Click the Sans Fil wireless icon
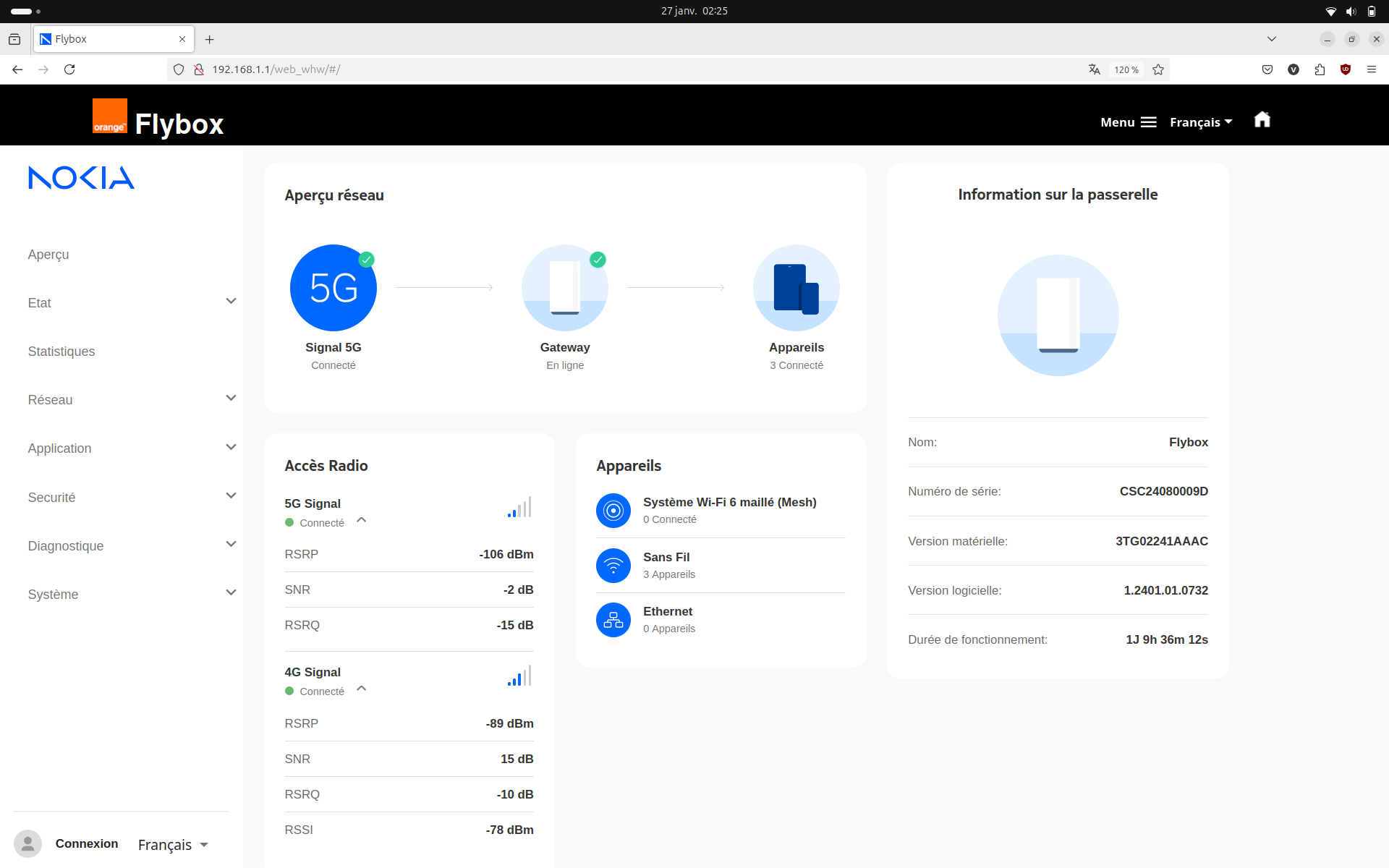The height and width of the screenshot is (868, 1389). coord(613,566)
